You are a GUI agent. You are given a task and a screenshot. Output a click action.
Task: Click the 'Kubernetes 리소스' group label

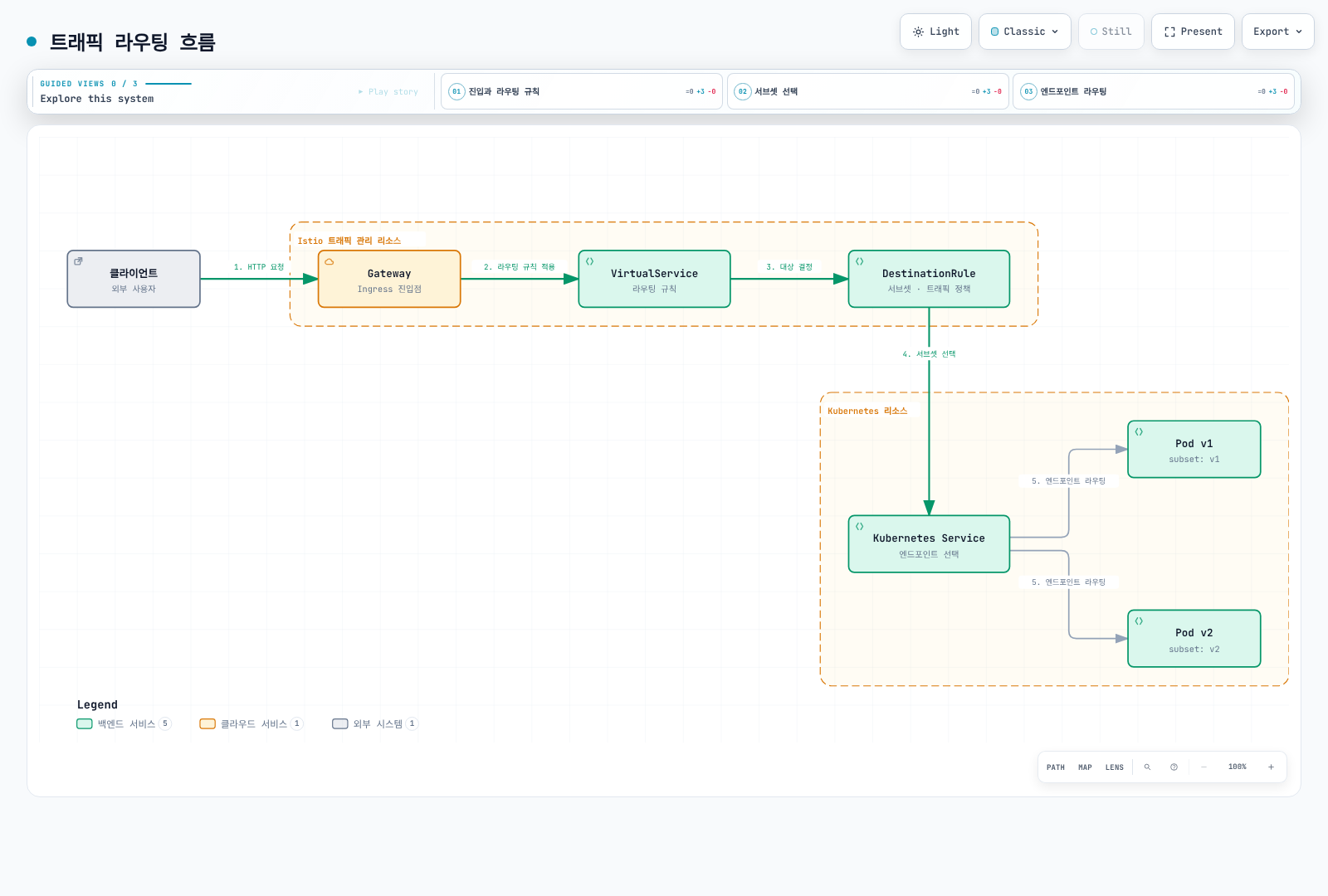(867, 411)
